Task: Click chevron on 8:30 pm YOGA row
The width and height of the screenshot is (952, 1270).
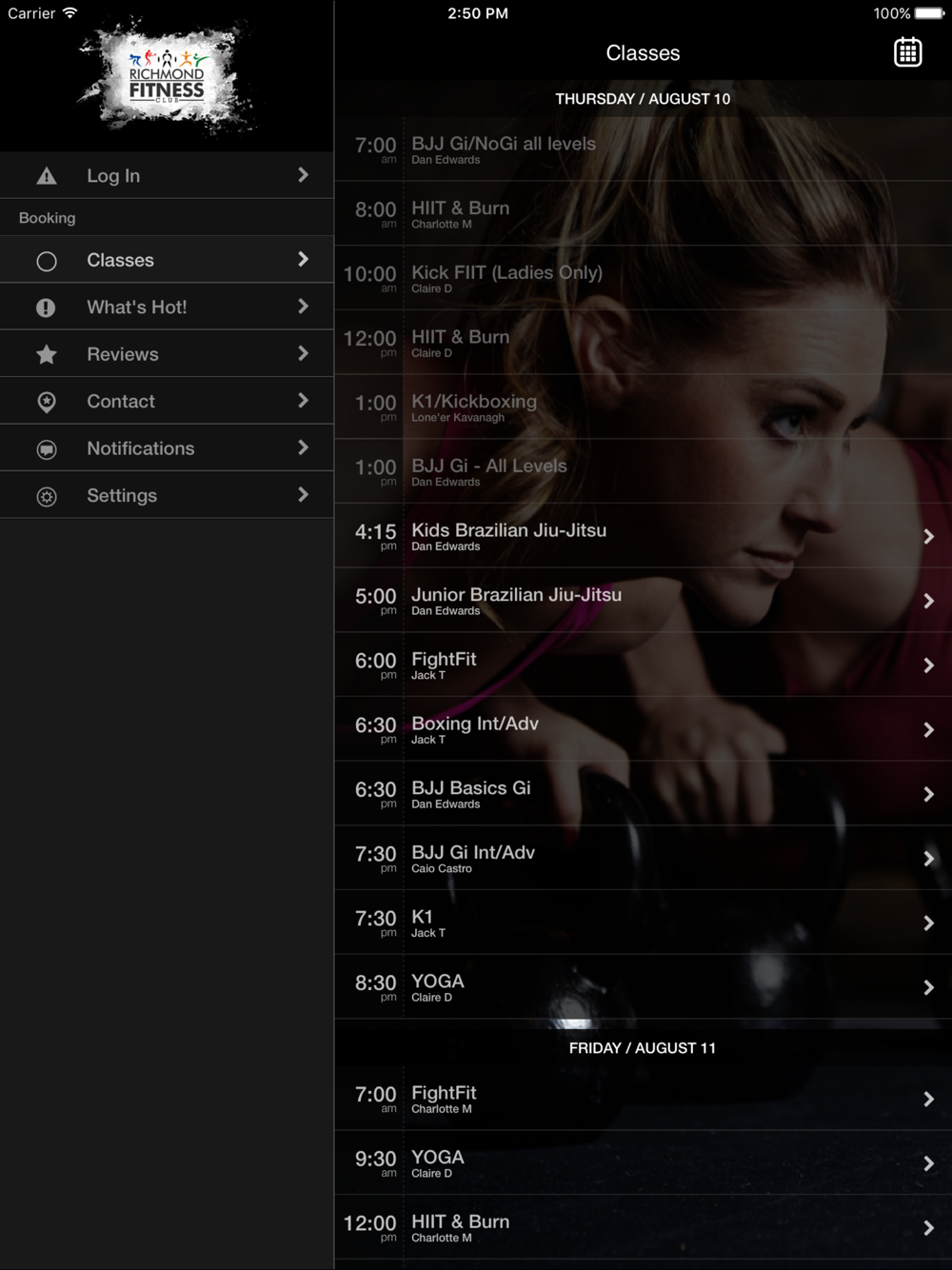Action: pos(928,987)
